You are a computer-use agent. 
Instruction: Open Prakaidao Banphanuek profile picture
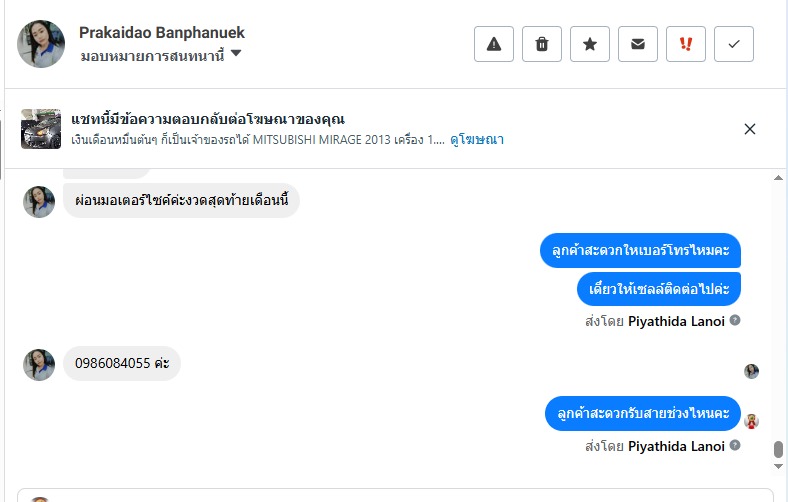[41, 44]
